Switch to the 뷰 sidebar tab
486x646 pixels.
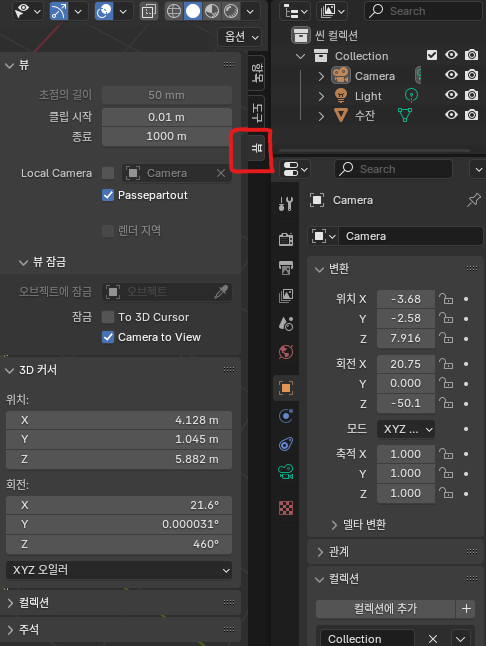[x=257, y=148]
